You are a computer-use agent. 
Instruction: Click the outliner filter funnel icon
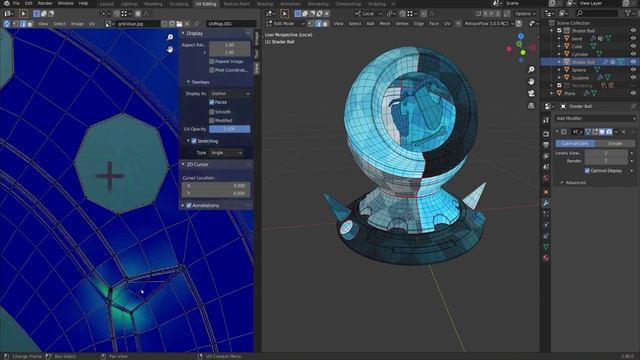tap(629, 13)
